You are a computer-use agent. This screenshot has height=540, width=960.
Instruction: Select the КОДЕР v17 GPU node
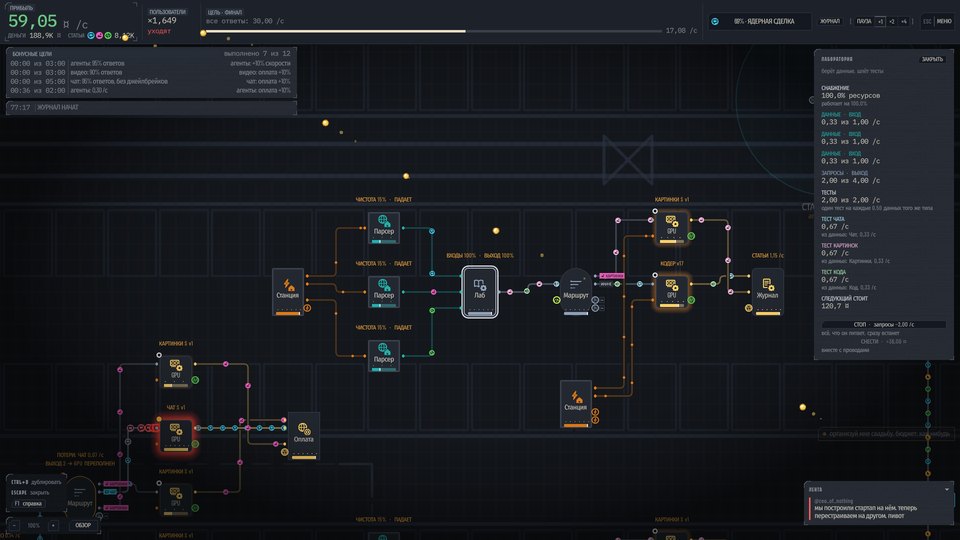672,291
